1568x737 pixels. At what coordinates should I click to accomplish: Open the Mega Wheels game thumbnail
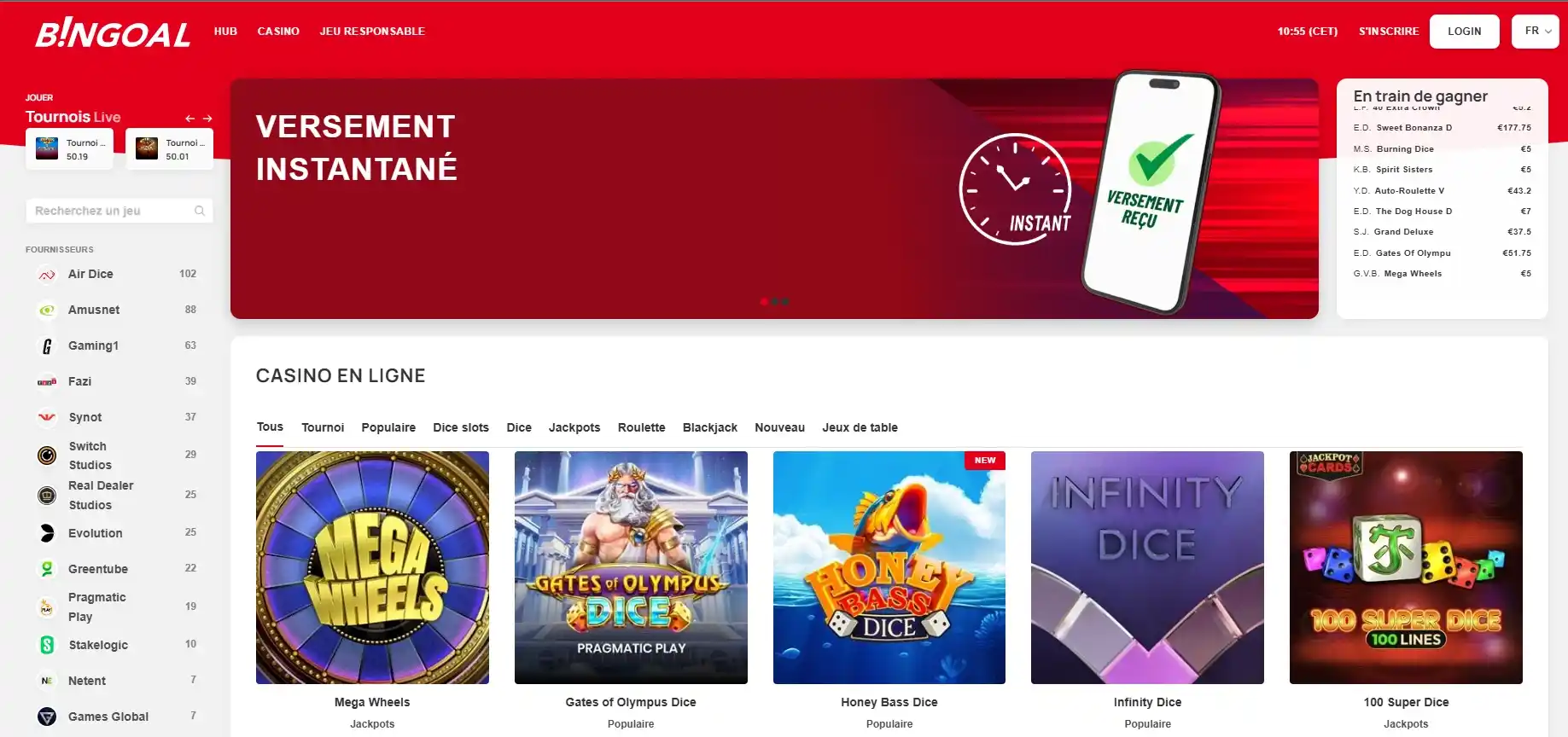pos(372,567)
